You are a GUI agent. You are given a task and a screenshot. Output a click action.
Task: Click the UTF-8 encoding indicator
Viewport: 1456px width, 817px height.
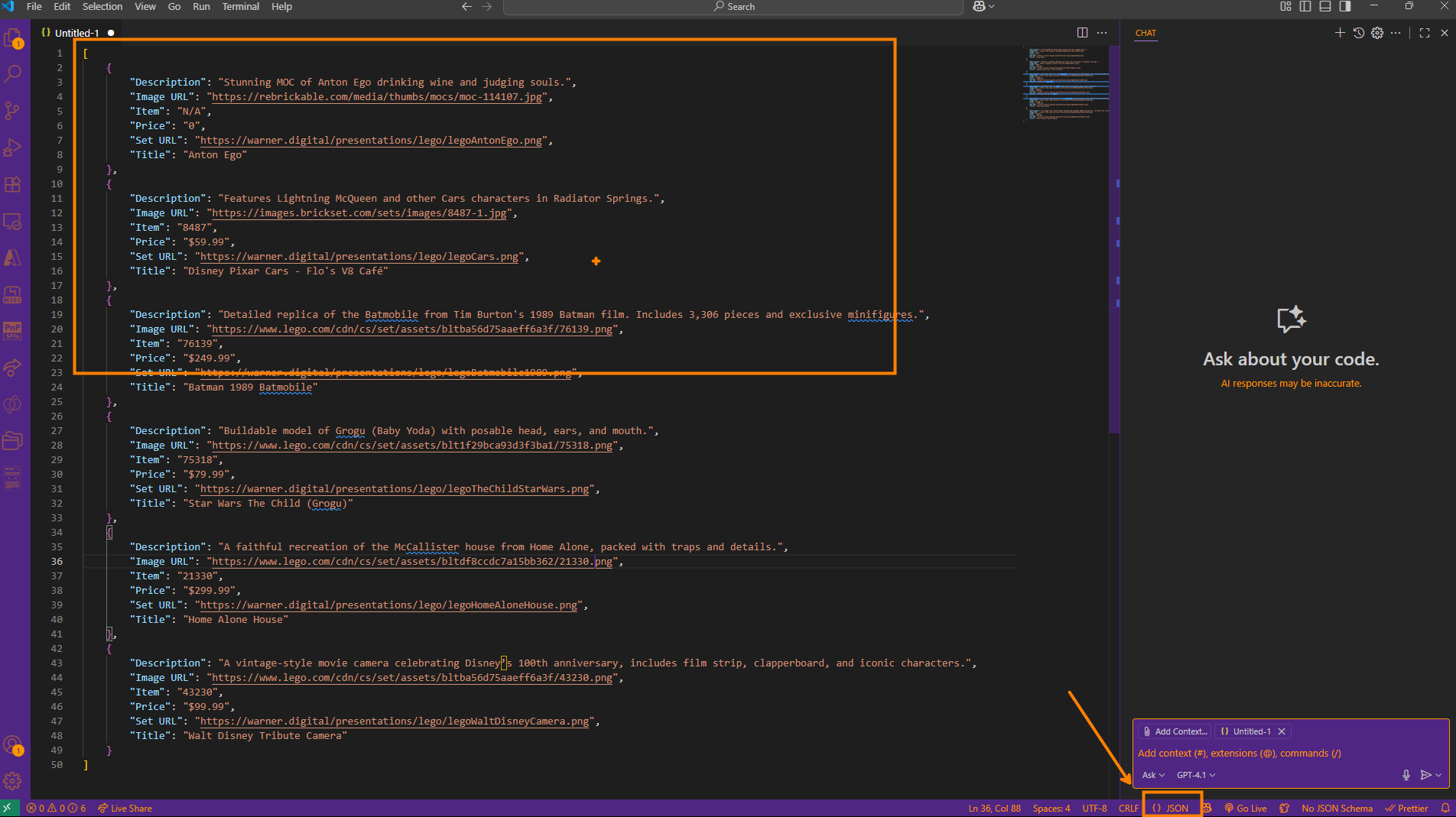coord(1094,808)
